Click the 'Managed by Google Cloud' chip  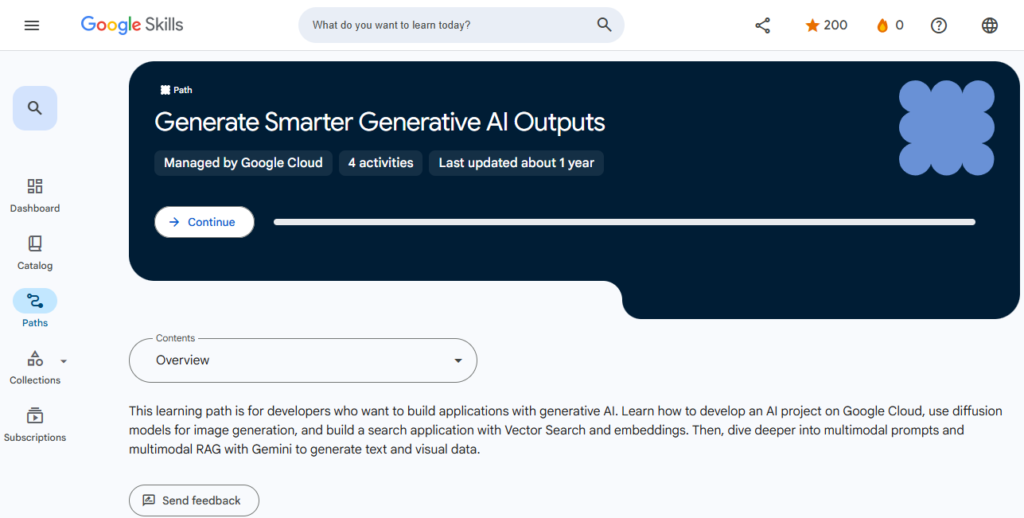(x=243, y=163)
